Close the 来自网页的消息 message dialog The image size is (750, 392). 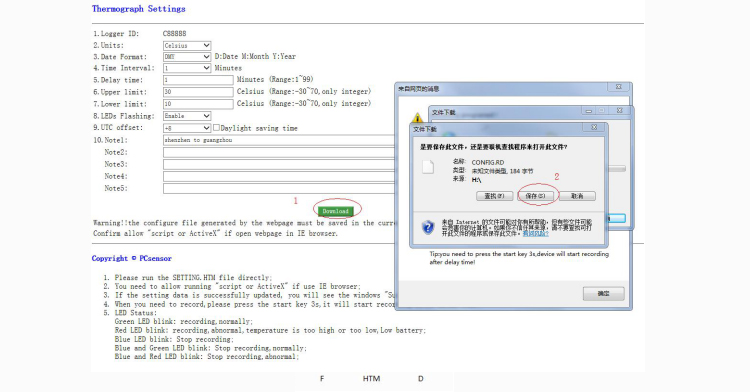[618, 87]
